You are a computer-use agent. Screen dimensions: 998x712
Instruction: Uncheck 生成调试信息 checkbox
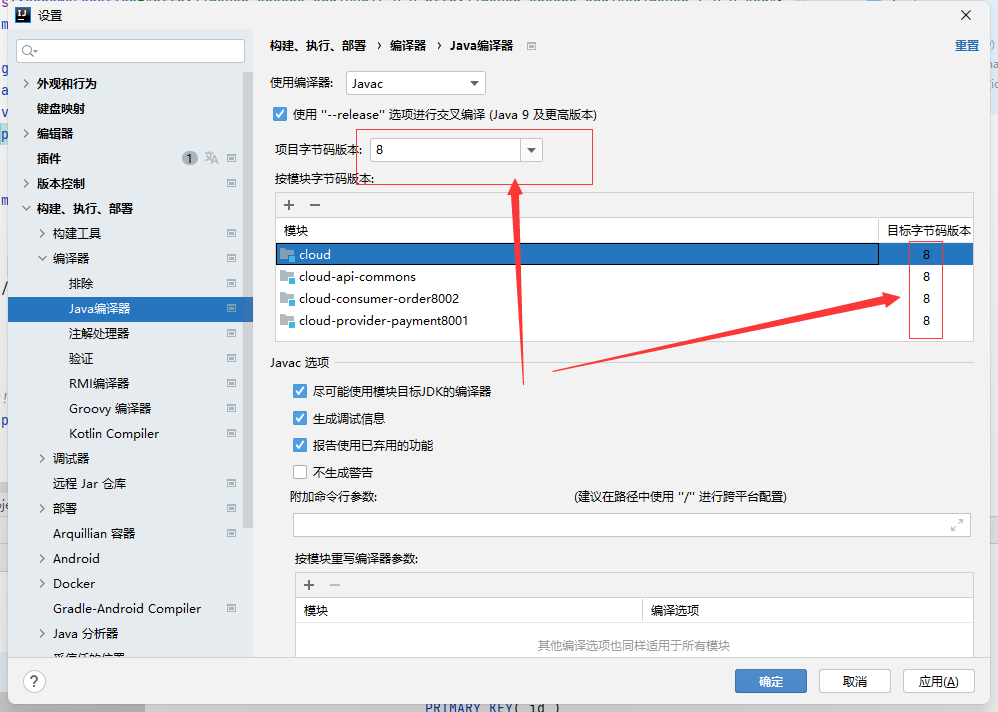click(x=300, y=419)
